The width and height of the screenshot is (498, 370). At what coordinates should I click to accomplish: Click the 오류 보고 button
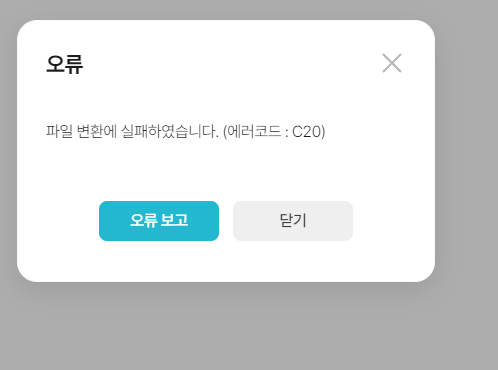pyautogui.click(x=159, y=221)
